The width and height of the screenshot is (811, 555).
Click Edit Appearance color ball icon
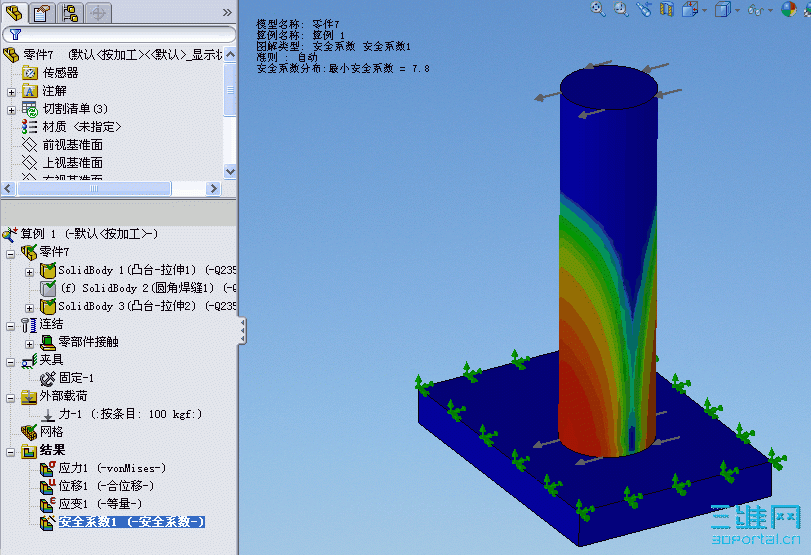[789, 9]
